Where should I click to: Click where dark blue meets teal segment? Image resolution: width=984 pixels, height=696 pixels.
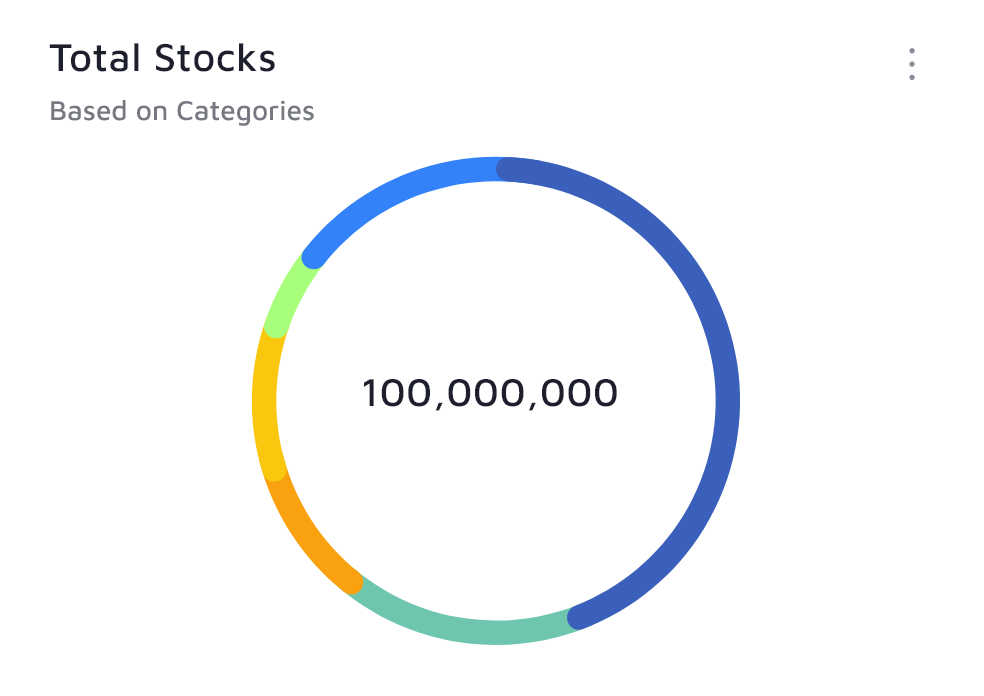pos(577,617)
